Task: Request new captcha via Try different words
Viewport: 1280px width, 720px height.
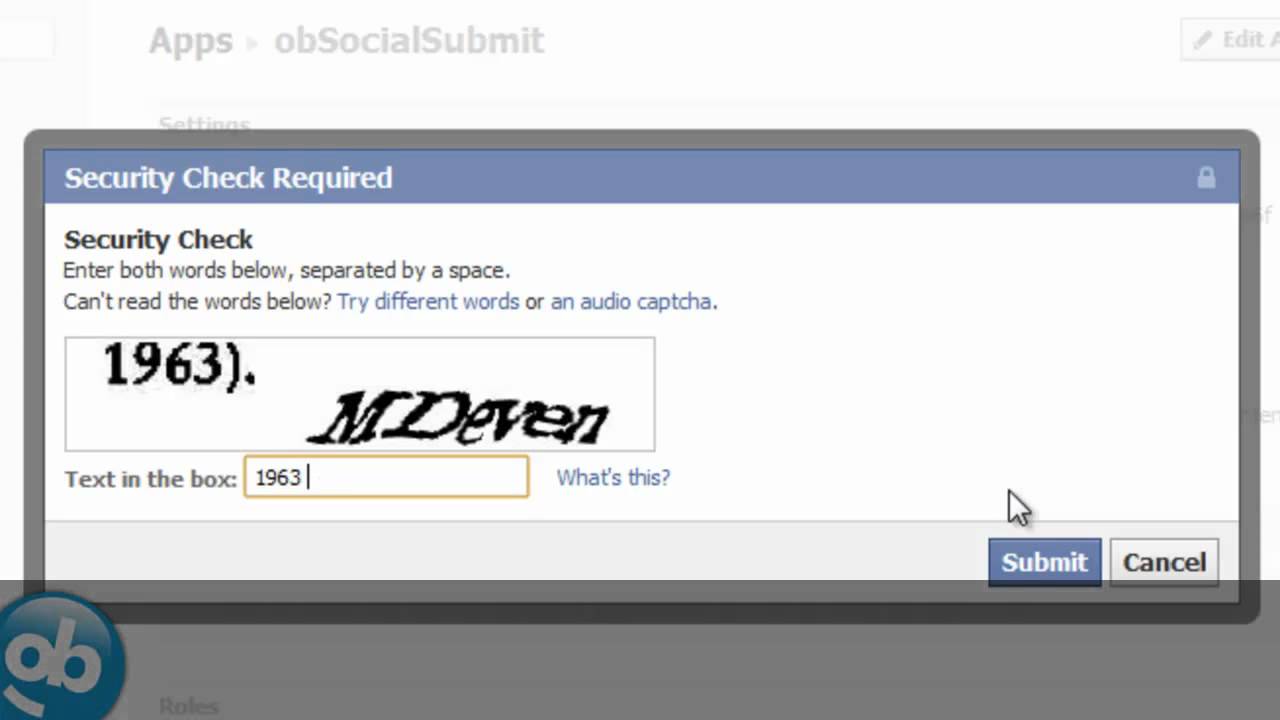Action: point(428,301)
